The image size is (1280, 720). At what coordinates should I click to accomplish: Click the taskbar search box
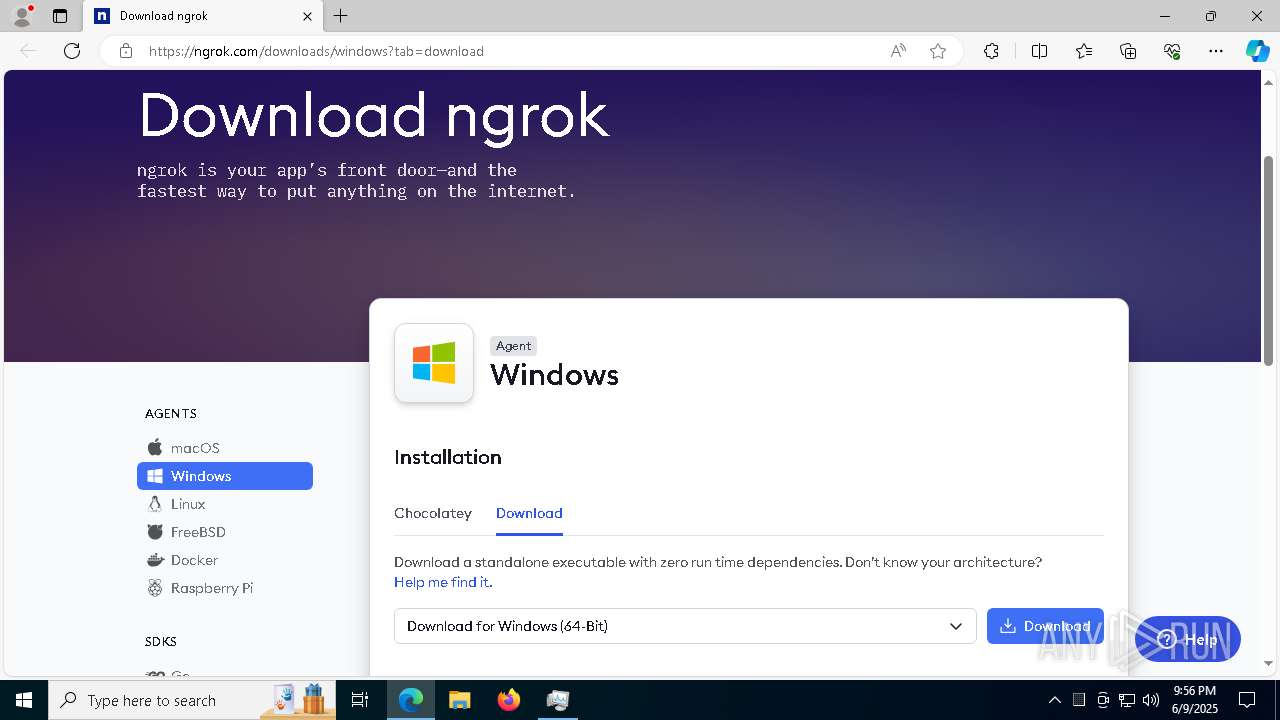192,700
